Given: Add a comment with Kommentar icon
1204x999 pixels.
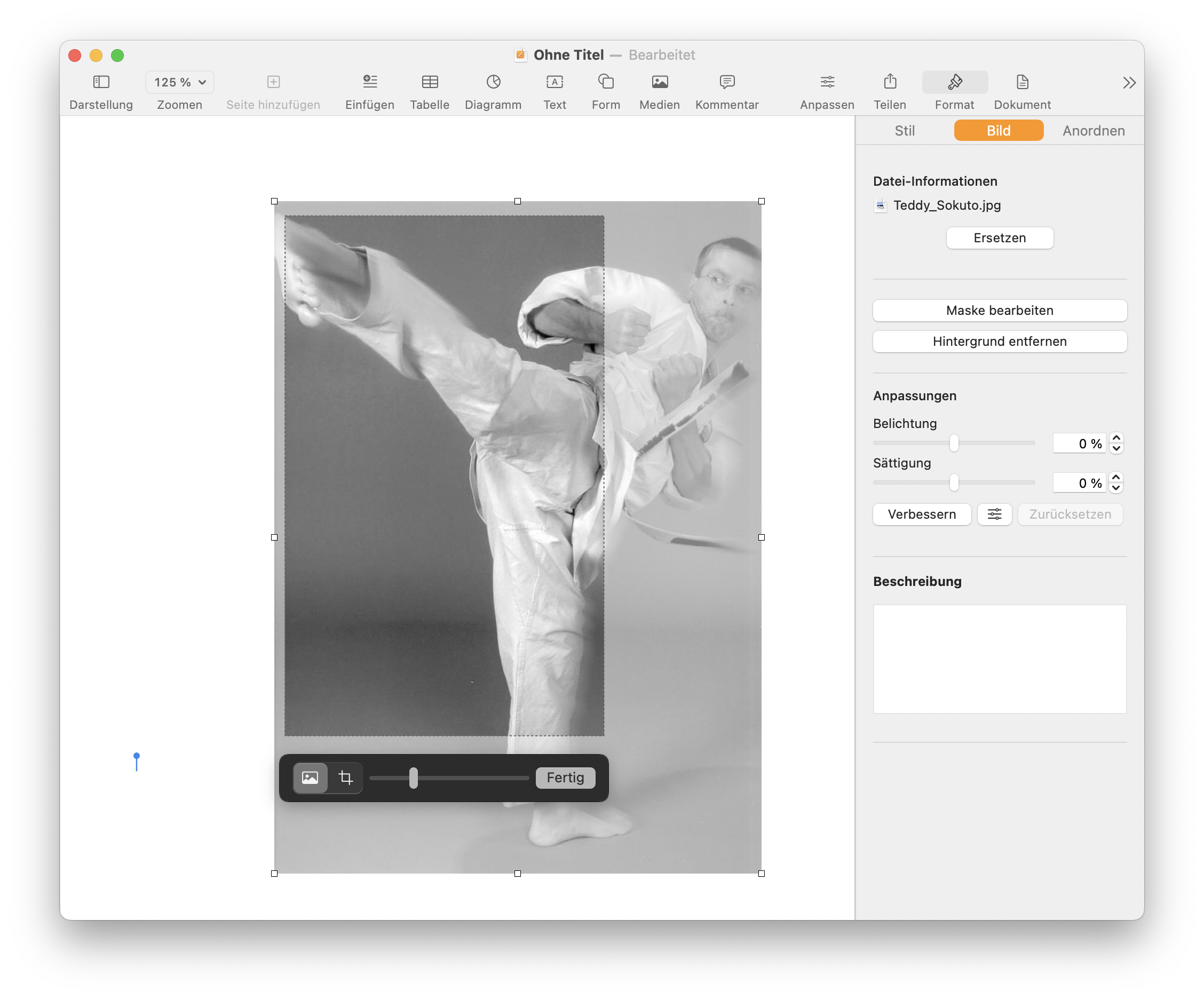Looking at the screenshot, I should click(726, 82).
